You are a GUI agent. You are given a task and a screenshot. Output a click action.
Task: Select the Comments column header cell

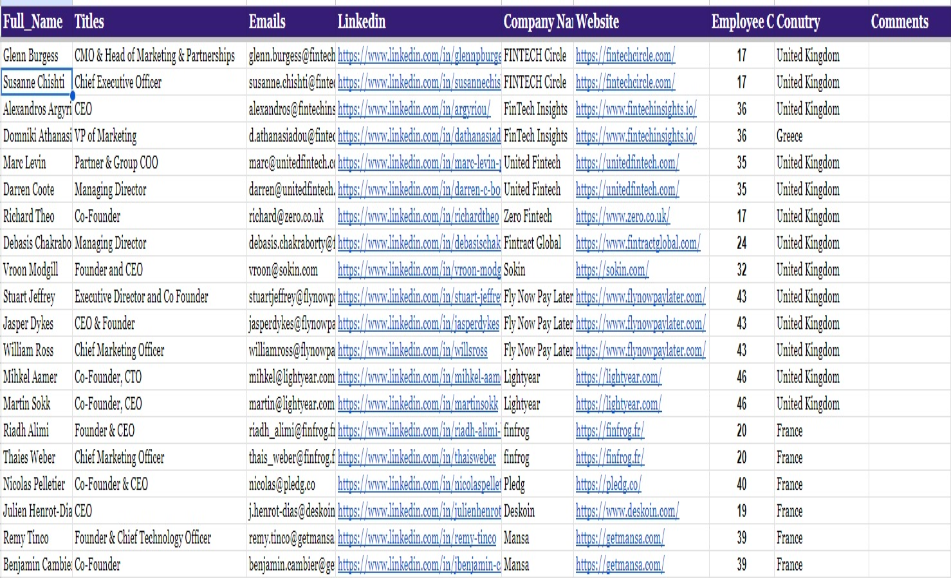(900, 21)
